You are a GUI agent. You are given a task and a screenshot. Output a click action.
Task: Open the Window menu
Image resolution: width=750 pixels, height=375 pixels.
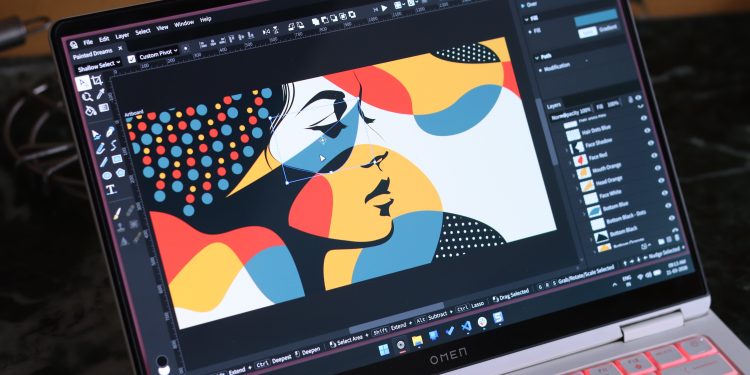(184, 23)
